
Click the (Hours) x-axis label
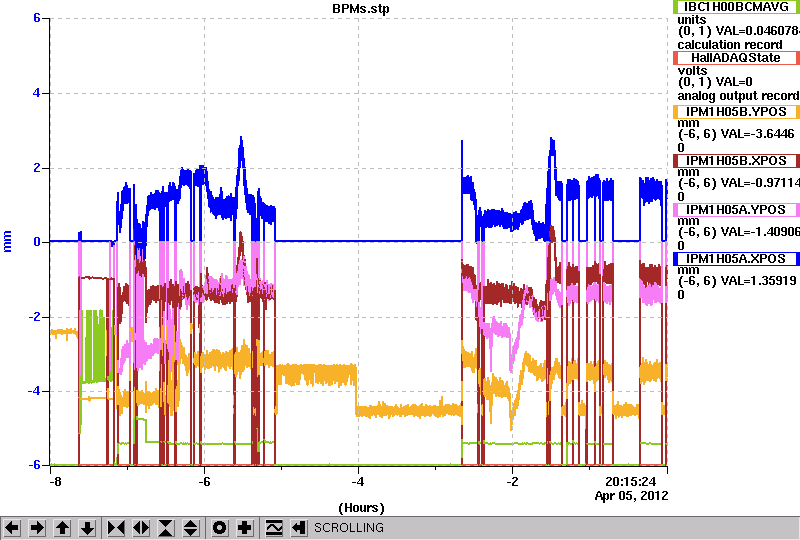point(361,508)
